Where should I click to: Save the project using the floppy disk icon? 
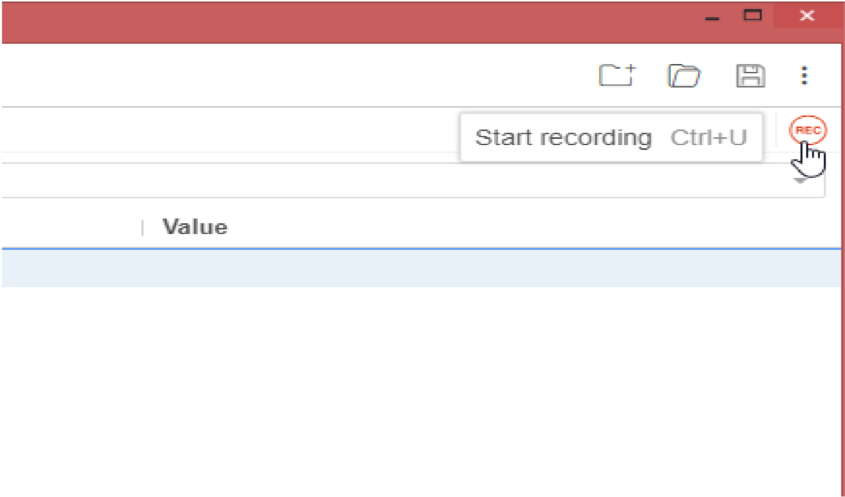coord(750,76)
